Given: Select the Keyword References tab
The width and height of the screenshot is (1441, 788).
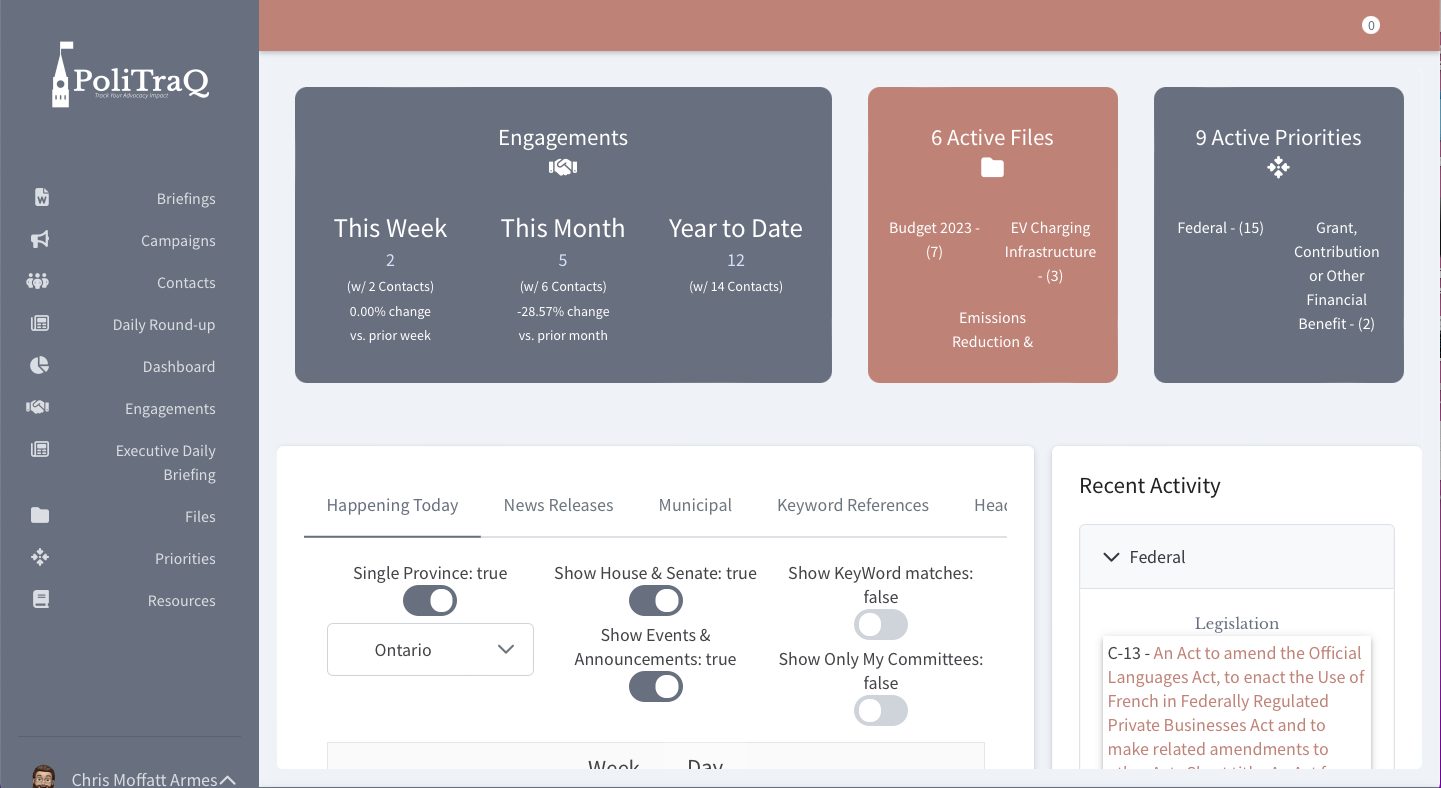Looking at the screenshot, I should pos(852,505).
